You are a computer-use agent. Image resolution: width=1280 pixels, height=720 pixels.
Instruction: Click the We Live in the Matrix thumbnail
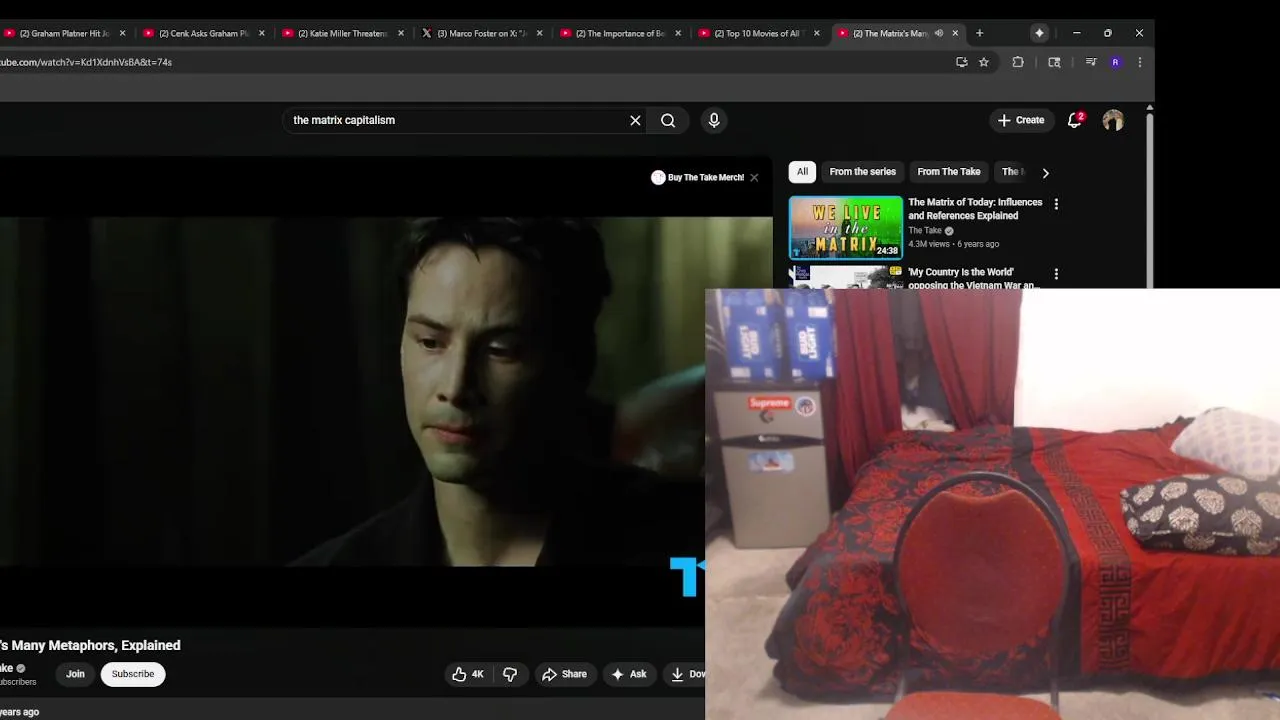846,228
